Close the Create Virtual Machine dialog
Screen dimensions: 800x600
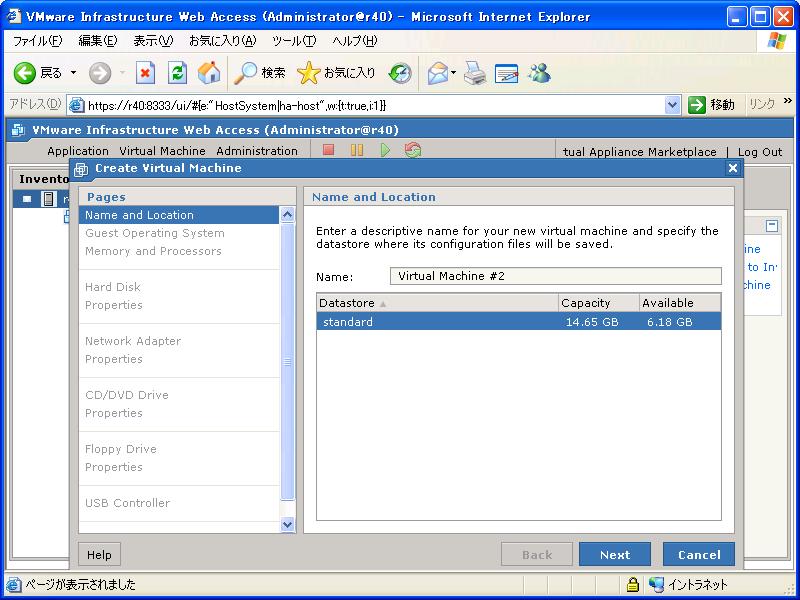click(x=733, y=168)
